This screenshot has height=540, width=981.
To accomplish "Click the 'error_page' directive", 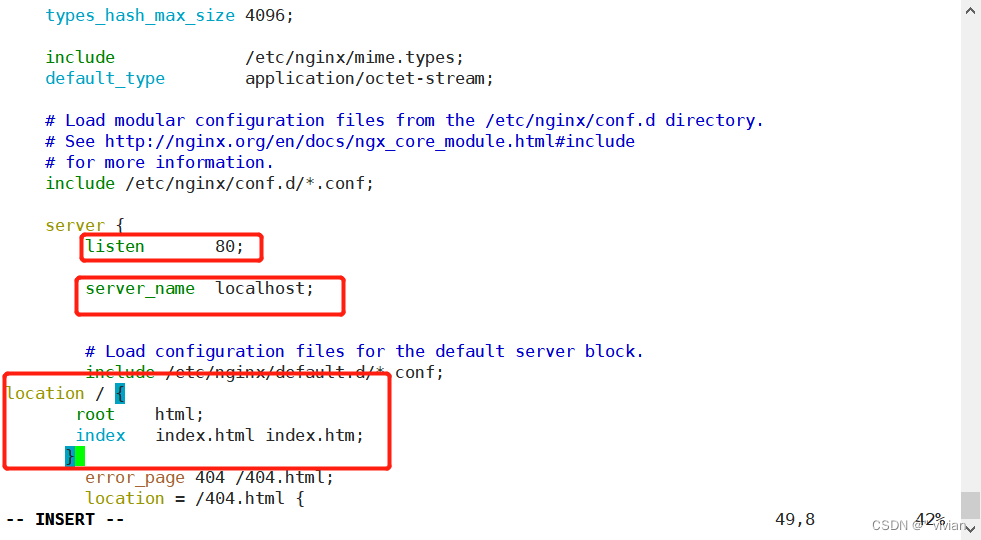I will pyautogui.click(x=135, y=477).
